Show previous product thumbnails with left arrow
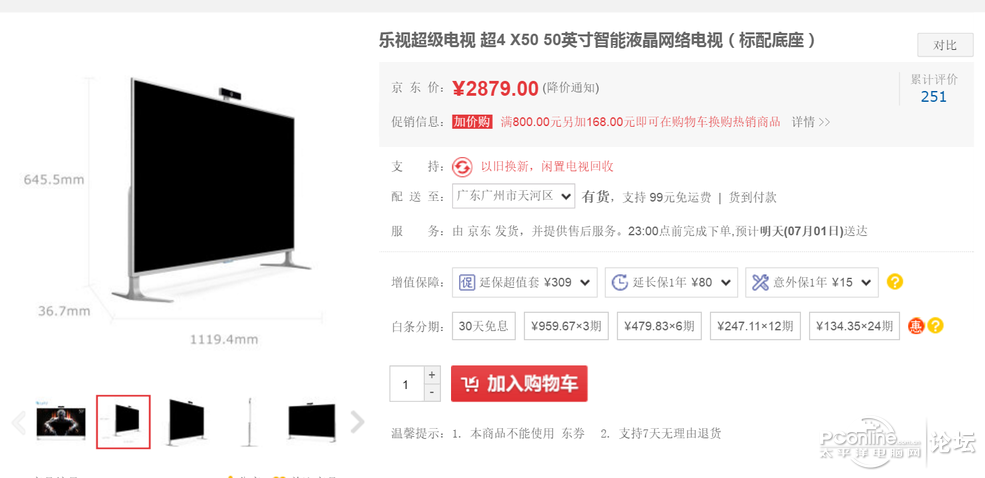 tap(19, 422)
